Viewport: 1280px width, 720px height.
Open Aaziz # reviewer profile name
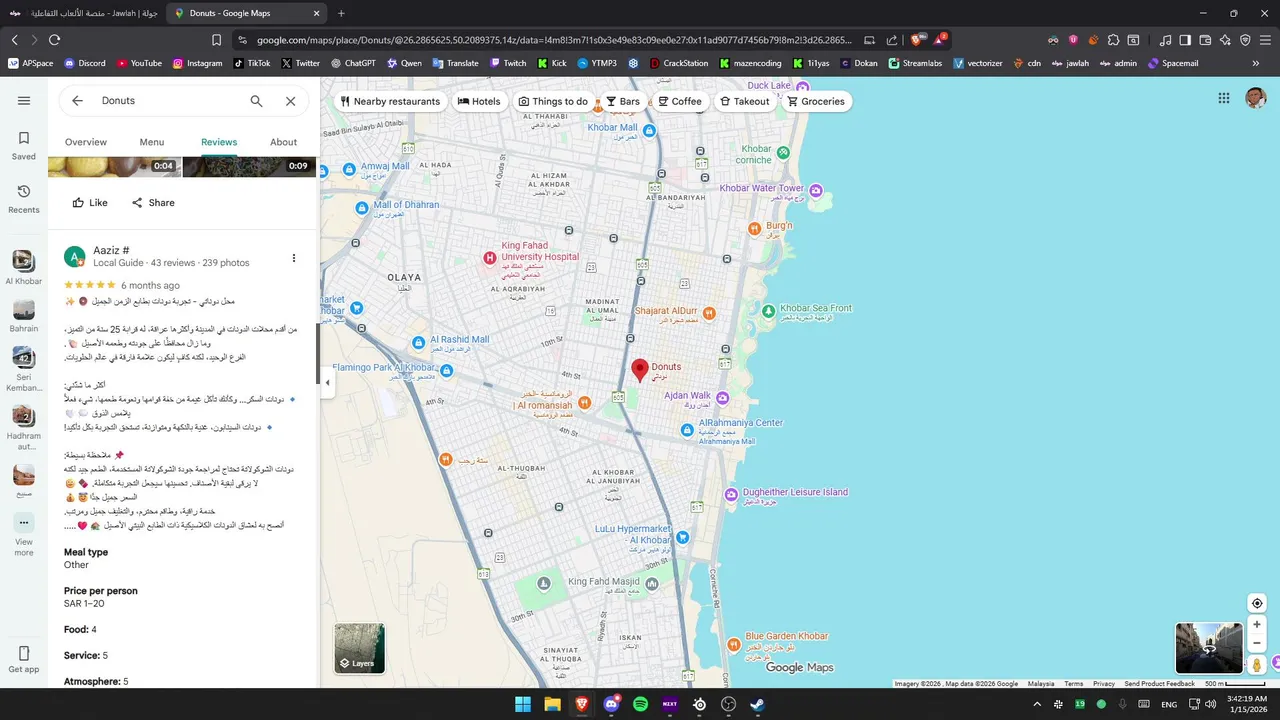tap(111, 250)
